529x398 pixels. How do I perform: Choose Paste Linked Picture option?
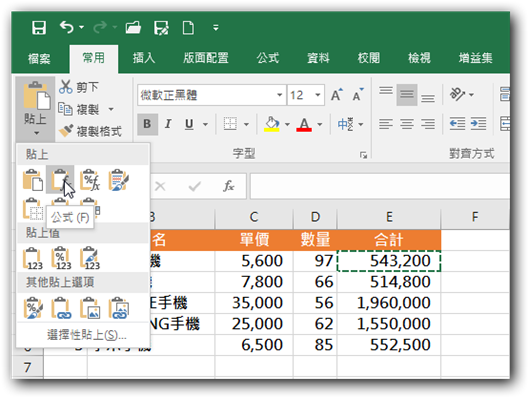(x=118, y=308)
